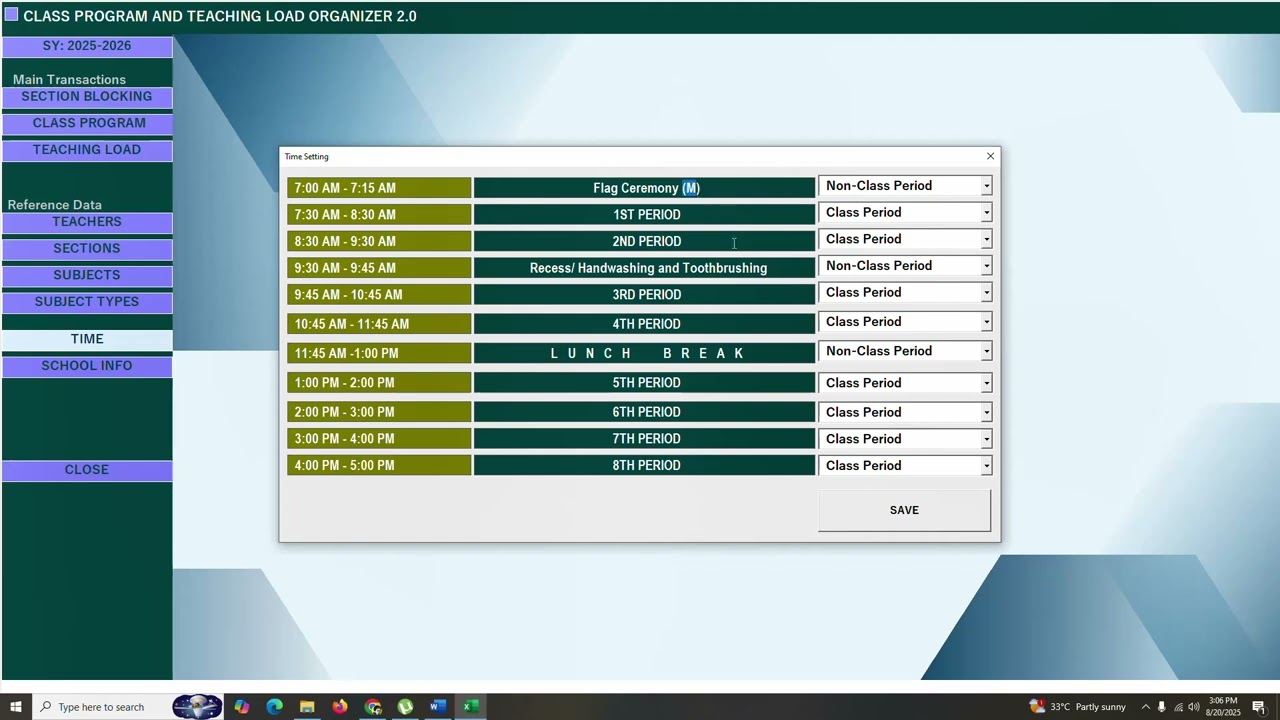
Task: Click the 11:45 AM -1:00 PM time slot
Action: pos(379,353)
